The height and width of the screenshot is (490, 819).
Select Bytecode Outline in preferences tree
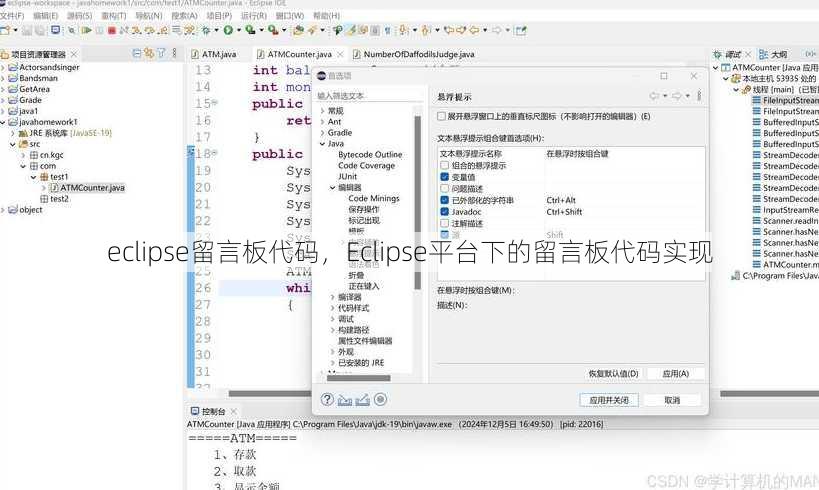pos(370,155)
